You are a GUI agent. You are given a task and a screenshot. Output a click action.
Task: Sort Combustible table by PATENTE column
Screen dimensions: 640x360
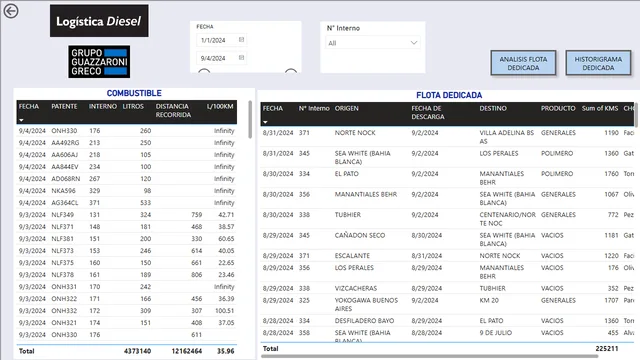click(64, 107)
